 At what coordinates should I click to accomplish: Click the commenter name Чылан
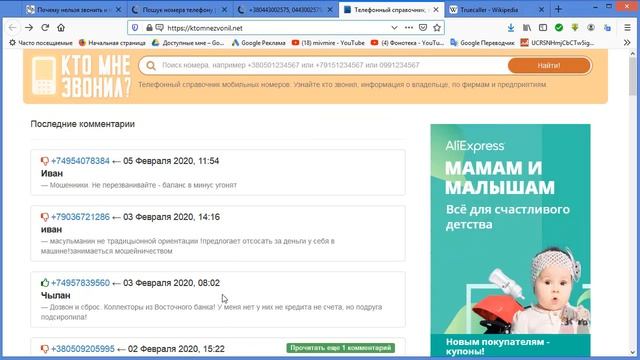[56, 295]
